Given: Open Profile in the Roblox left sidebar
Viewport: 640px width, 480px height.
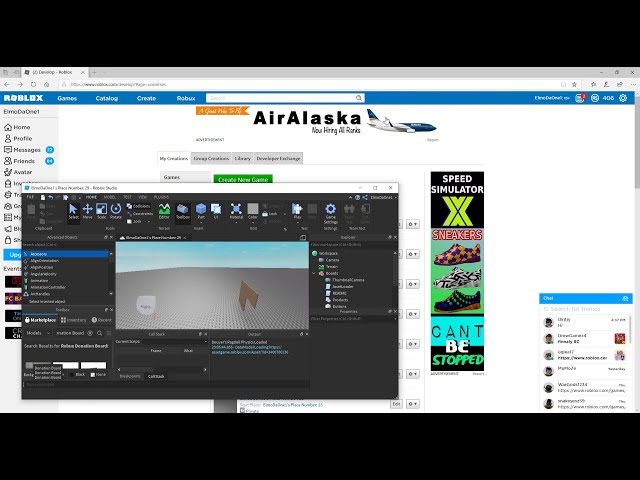Looking at the screenshot, I should (18, 138).
